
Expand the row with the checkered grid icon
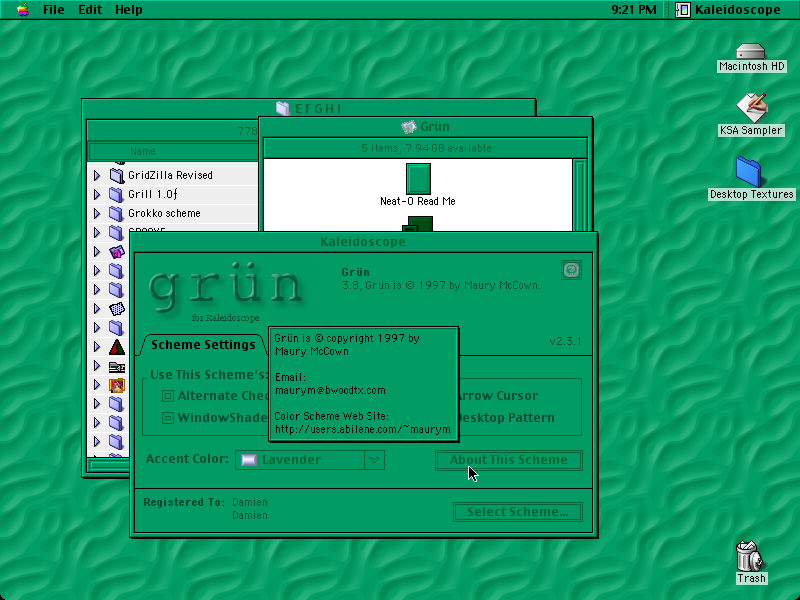pos(97,309)
